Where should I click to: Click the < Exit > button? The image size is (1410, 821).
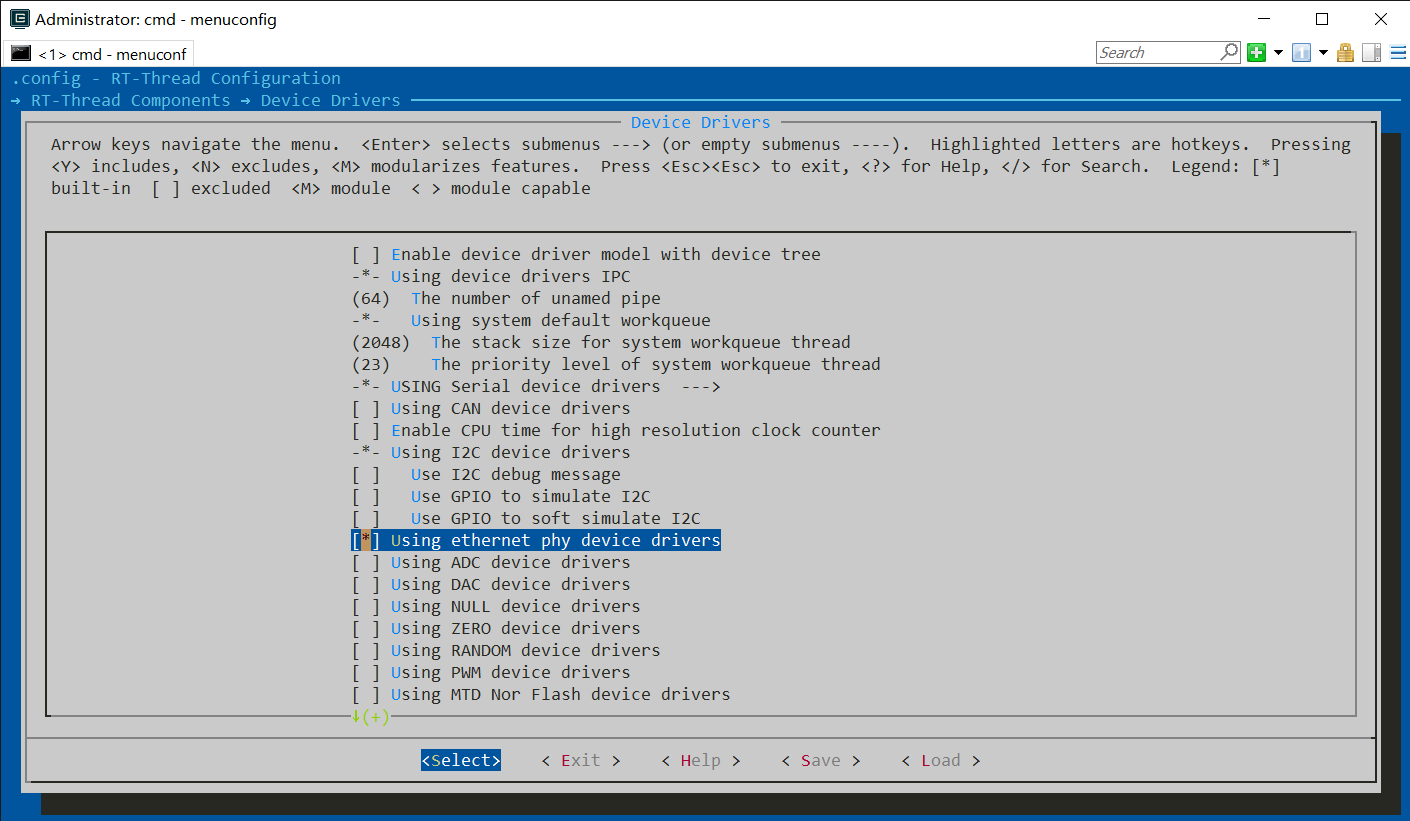point(581,760)
